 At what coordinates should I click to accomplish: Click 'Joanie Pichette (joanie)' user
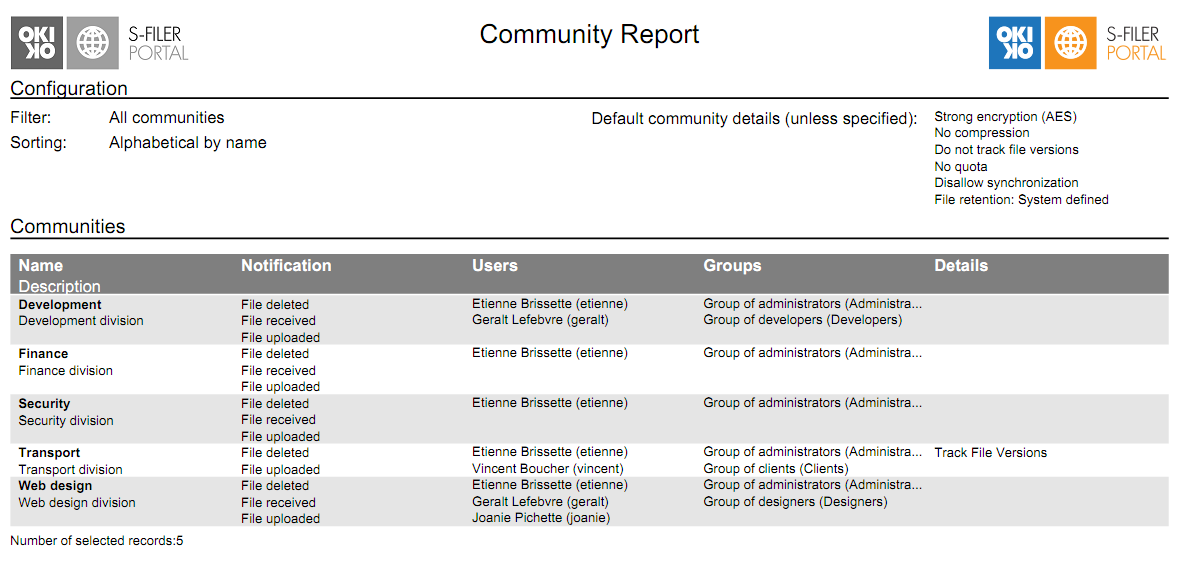click(541, 518)
